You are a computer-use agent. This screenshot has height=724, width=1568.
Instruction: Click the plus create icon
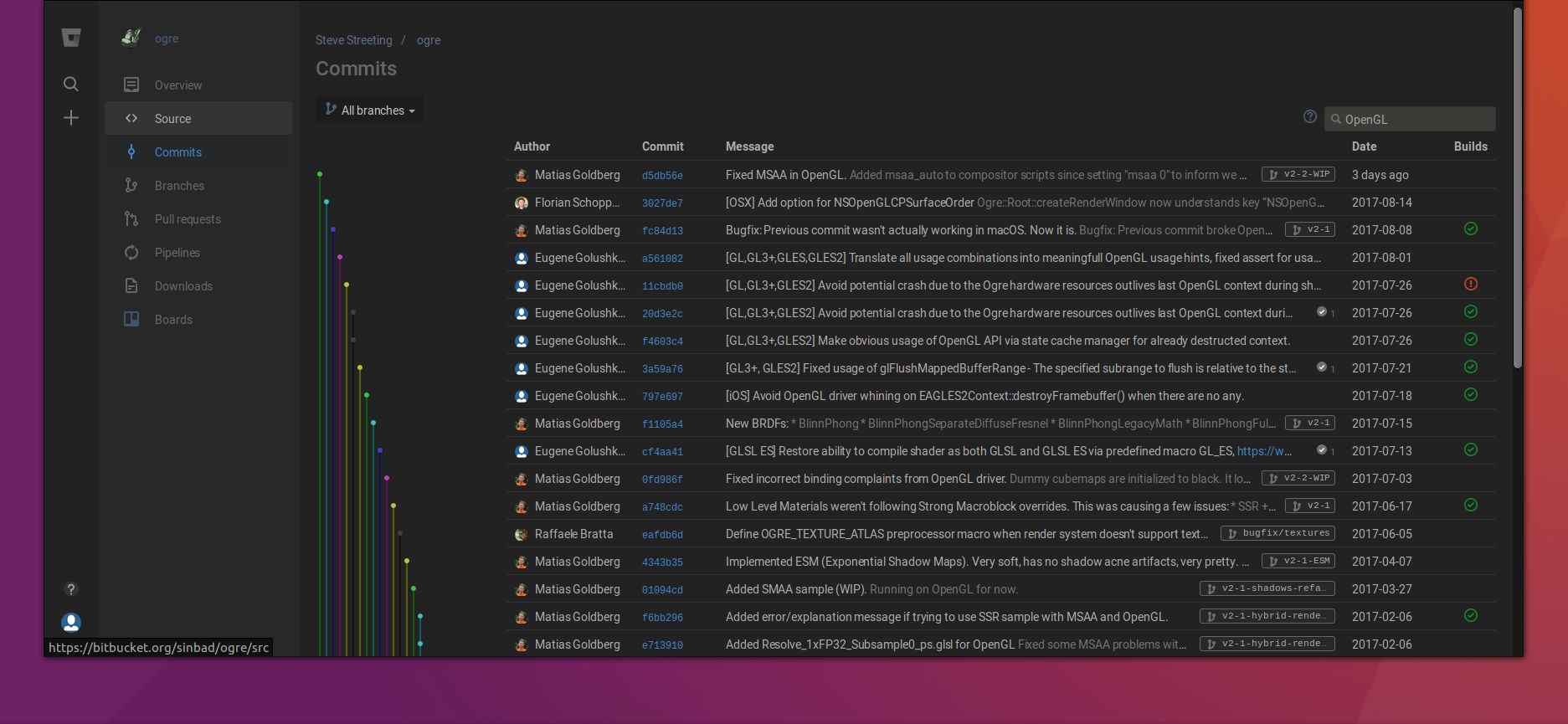(71, 118)
